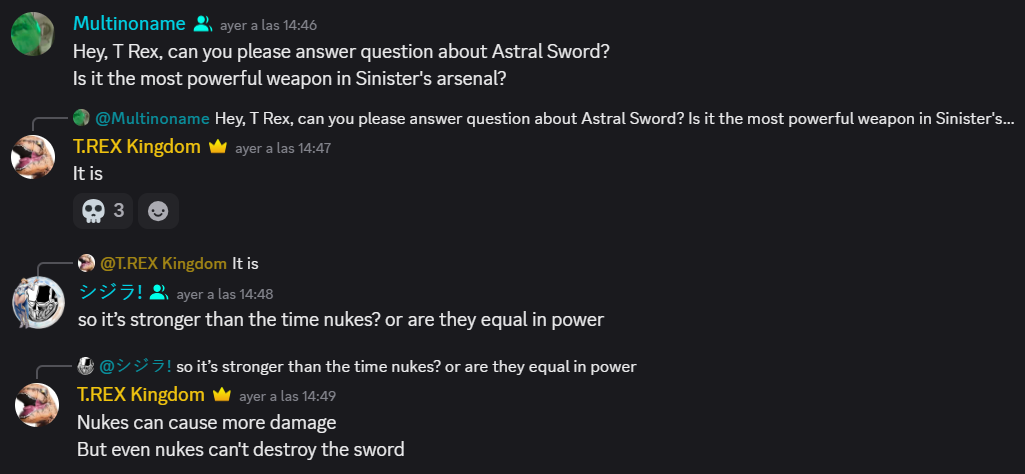Click the role icon beside Multinoname's name
1025x474 pixels.
point(203,24)
